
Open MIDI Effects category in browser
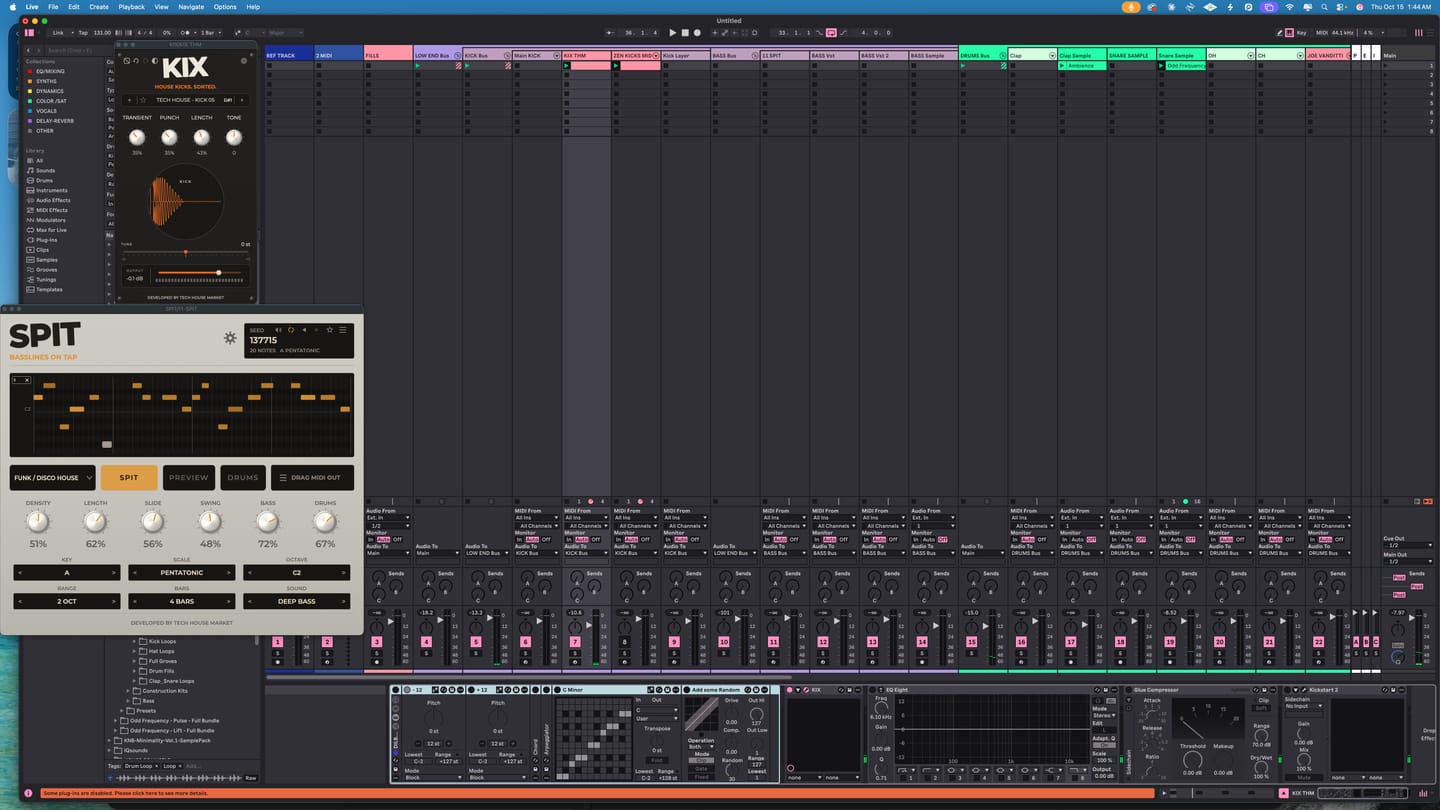52,210
